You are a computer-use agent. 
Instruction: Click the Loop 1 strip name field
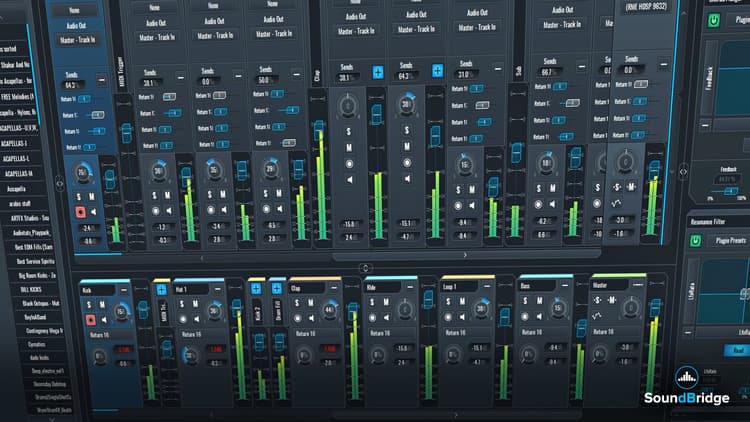[x=460, y=287]
